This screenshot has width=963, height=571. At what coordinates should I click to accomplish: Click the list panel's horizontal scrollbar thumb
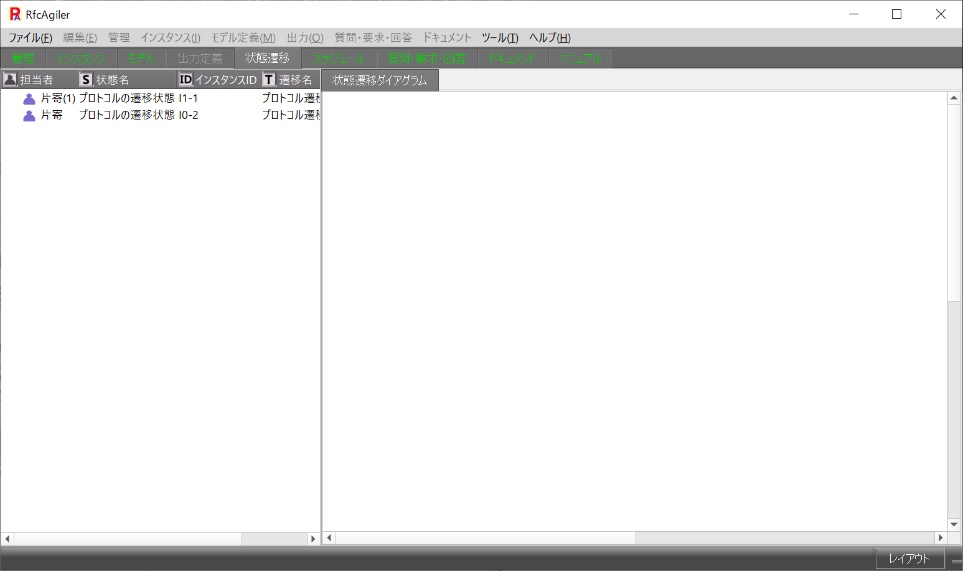(127, 538)
